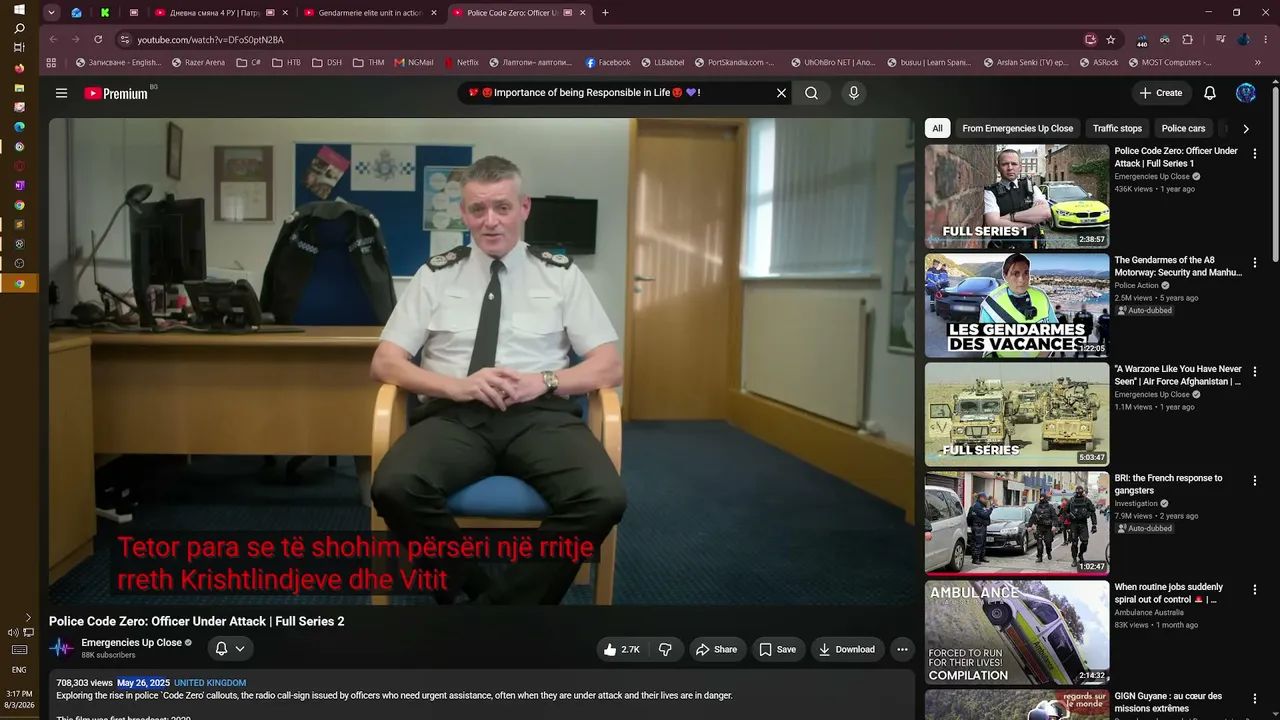The height and width of the screenshot is (720, 1280).
Task: Open the BRI French response thumbnail
Action: tap(1017, 523)
